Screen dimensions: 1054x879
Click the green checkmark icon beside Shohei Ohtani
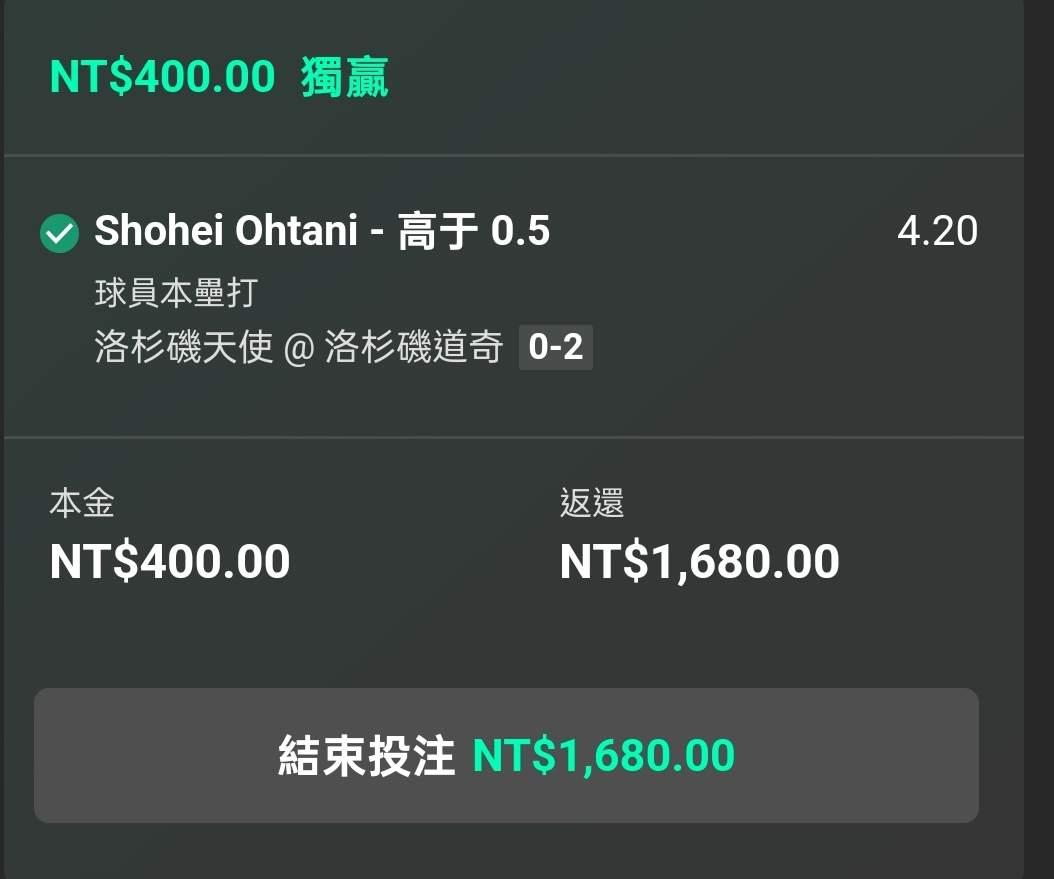[x=59, y=233]
